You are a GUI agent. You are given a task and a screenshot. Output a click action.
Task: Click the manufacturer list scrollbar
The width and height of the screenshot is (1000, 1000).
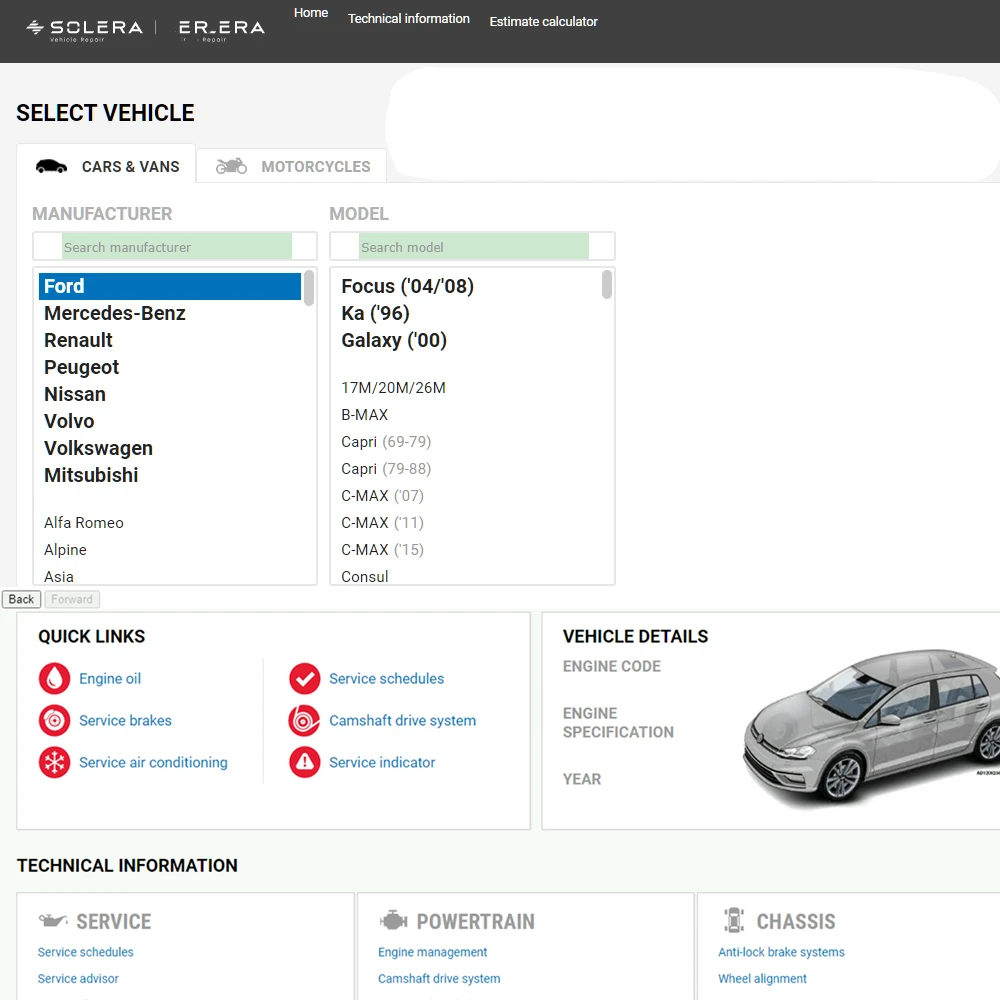pos(309,290)
